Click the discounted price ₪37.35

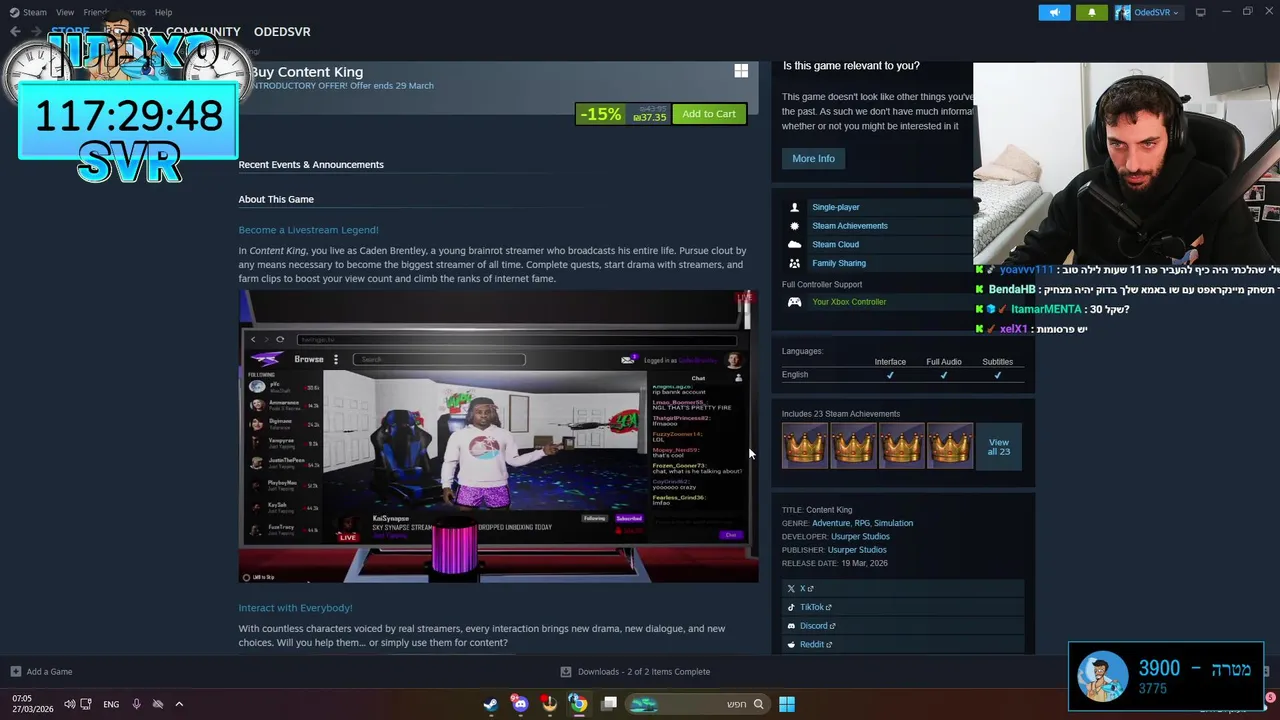tap(649, 118)
